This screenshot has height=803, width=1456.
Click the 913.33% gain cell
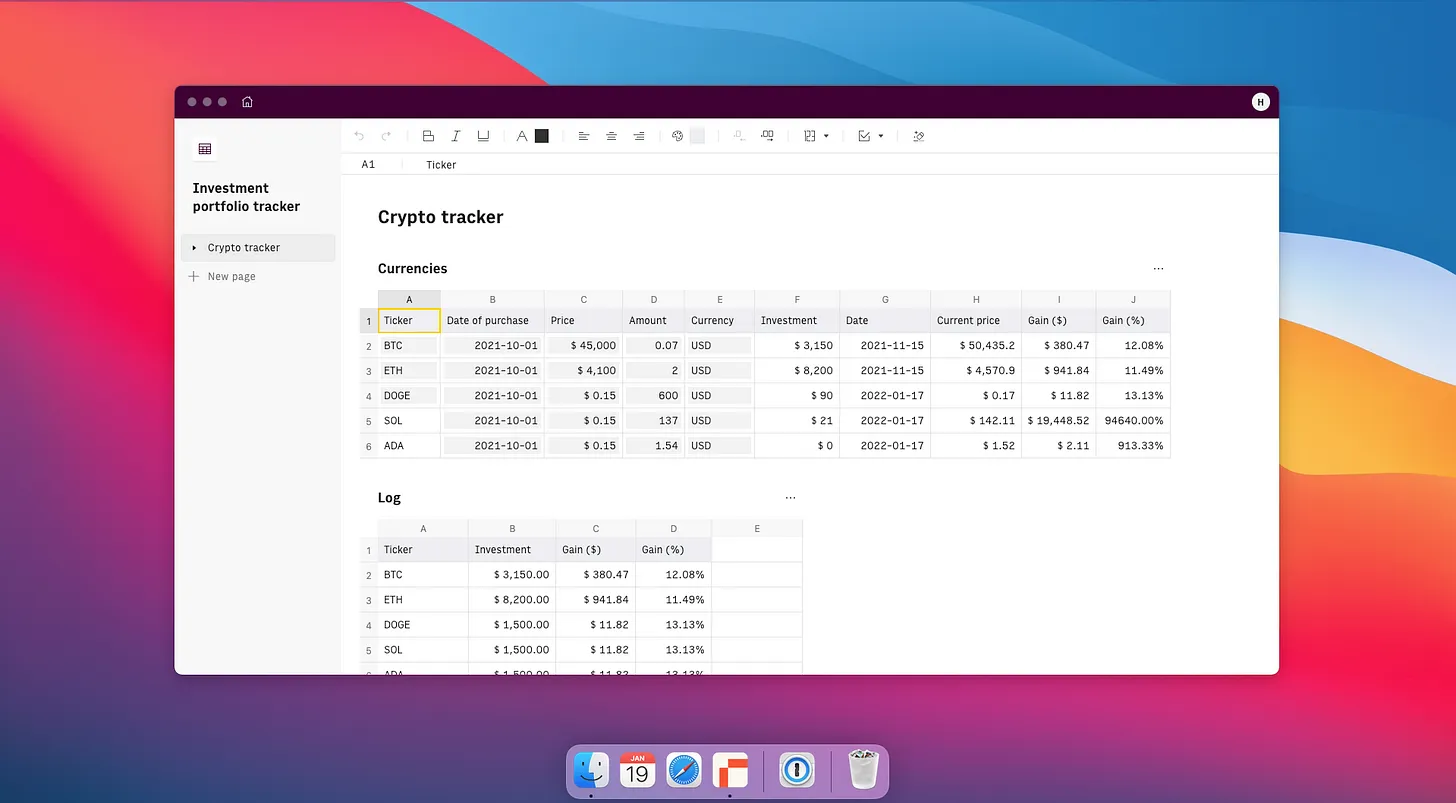pyautogui.click(x=1133, y=446)
